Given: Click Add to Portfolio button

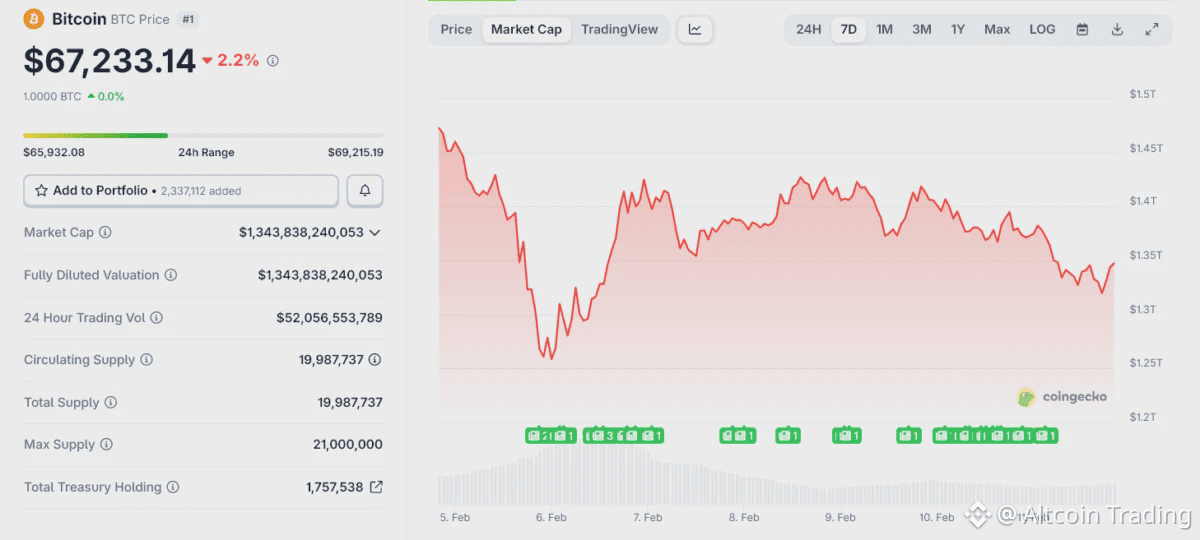Looking at the screenshot, I should coord(180,190).
